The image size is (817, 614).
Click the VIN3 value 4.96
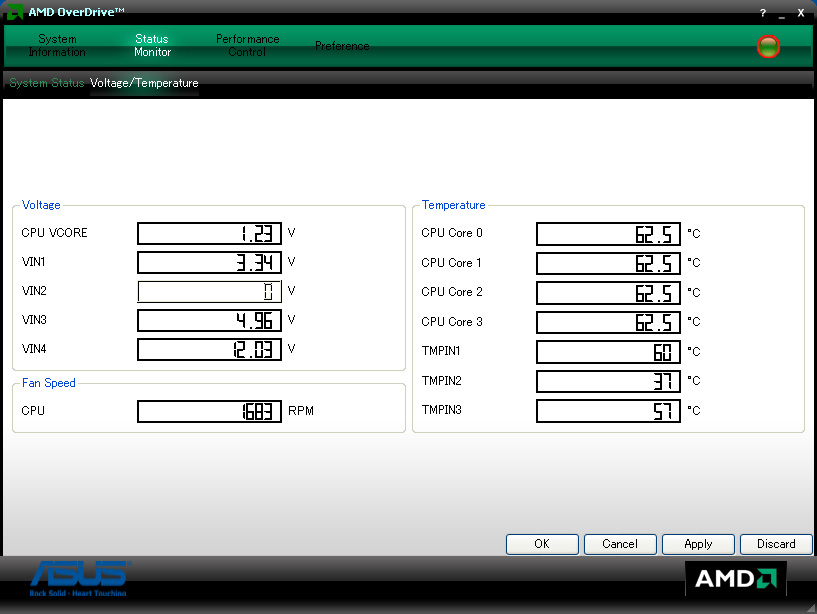[209, 320]
